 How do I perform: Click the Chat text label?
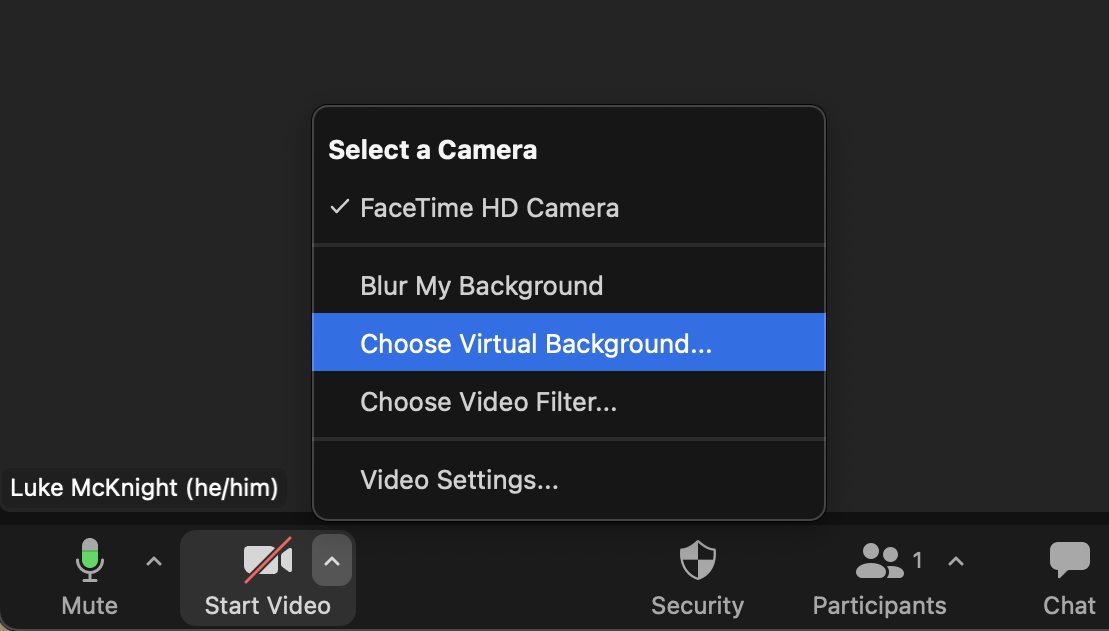1069,605
